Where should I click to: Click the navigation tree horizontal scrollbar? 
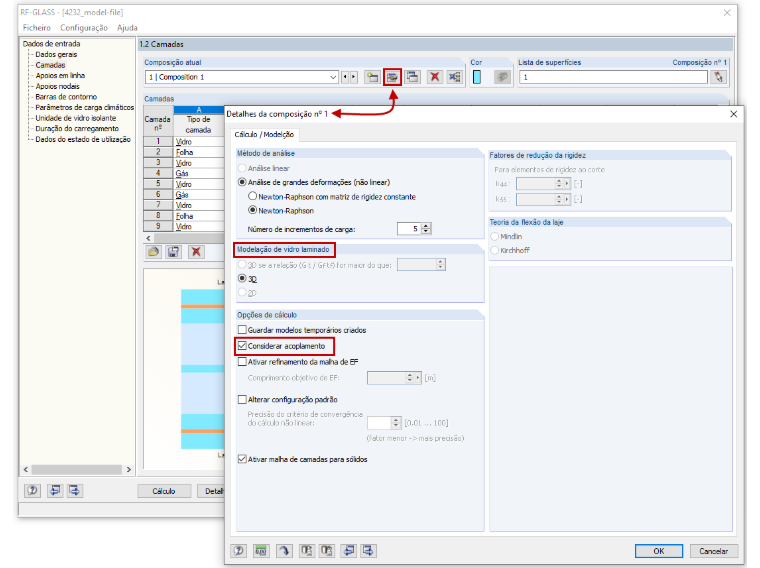pyautogui.click(x=77, y=470)
